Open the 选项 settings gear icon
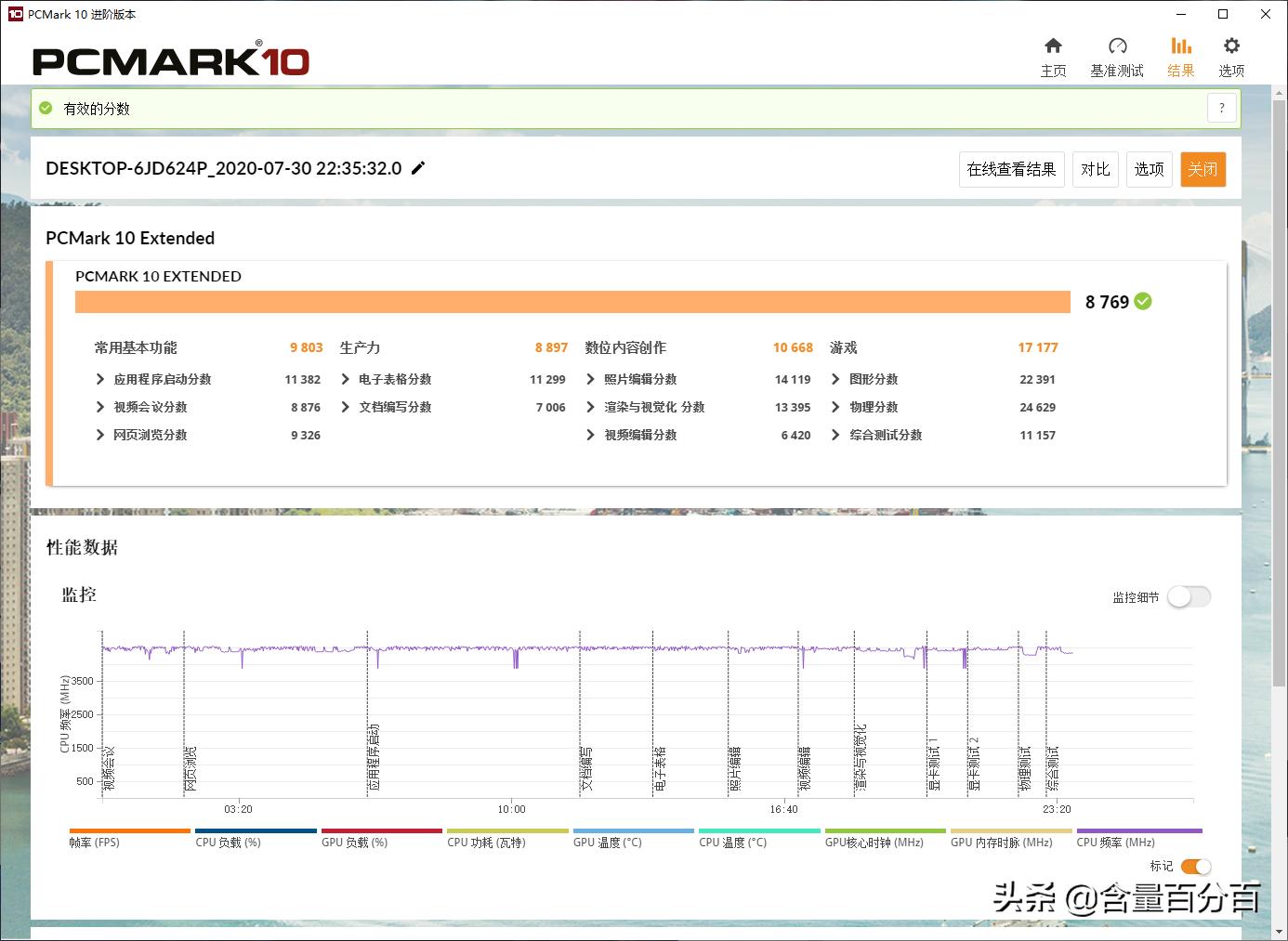Image resolution: width=1288 pixels, height=941 pixels. 1230,54
